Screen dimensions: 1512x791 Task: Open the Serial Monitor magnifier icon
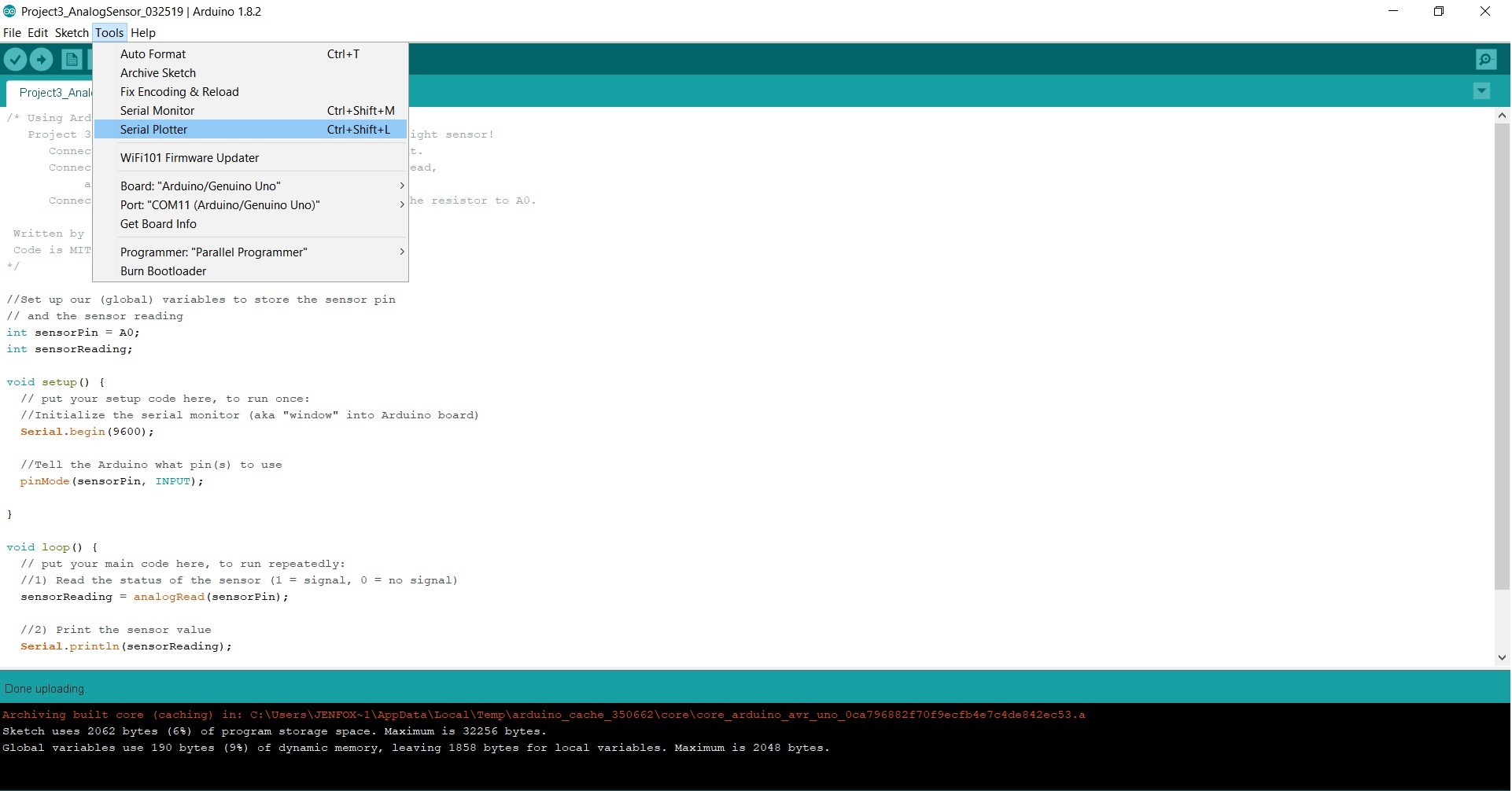pos(1486,59)
